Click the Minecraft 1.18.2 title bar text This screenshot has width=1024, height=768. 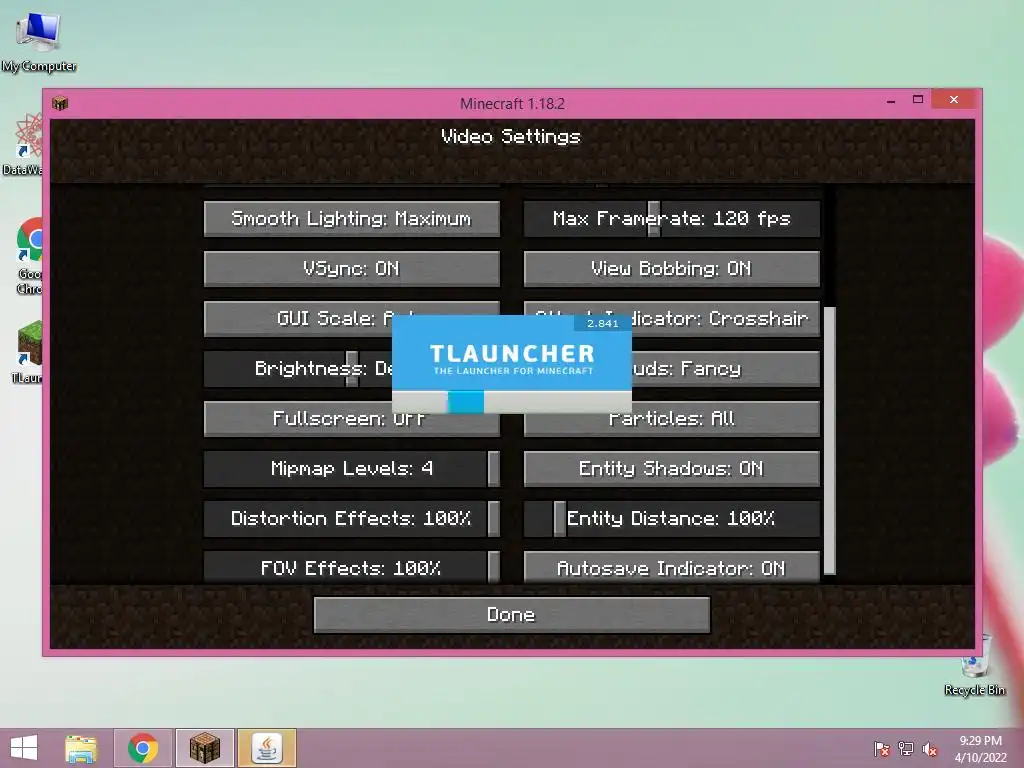(512, 104)
